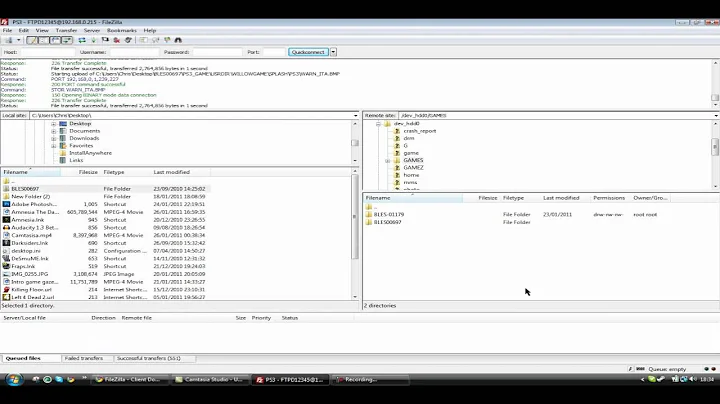Image resolution: width=720 pixels, height=404 pixels.
Task: Switch to Camtasia Studio taskbar button
Action: pos(211,380)
